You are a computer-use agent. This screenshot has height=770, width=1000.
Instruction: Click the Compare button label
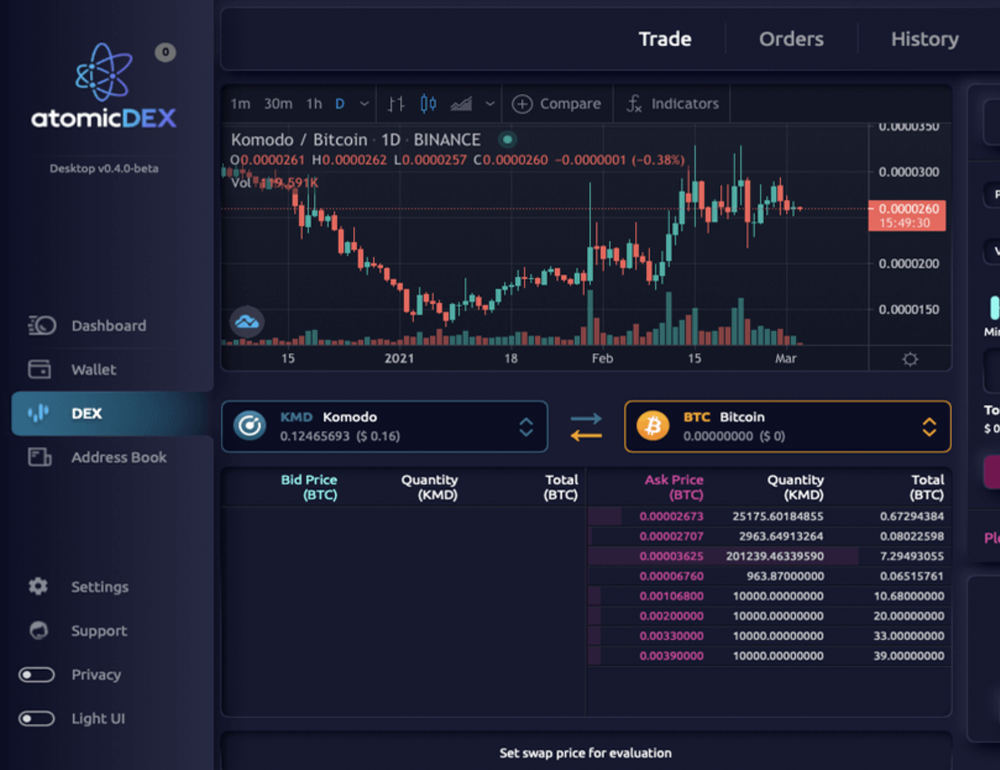pos(570,103)
